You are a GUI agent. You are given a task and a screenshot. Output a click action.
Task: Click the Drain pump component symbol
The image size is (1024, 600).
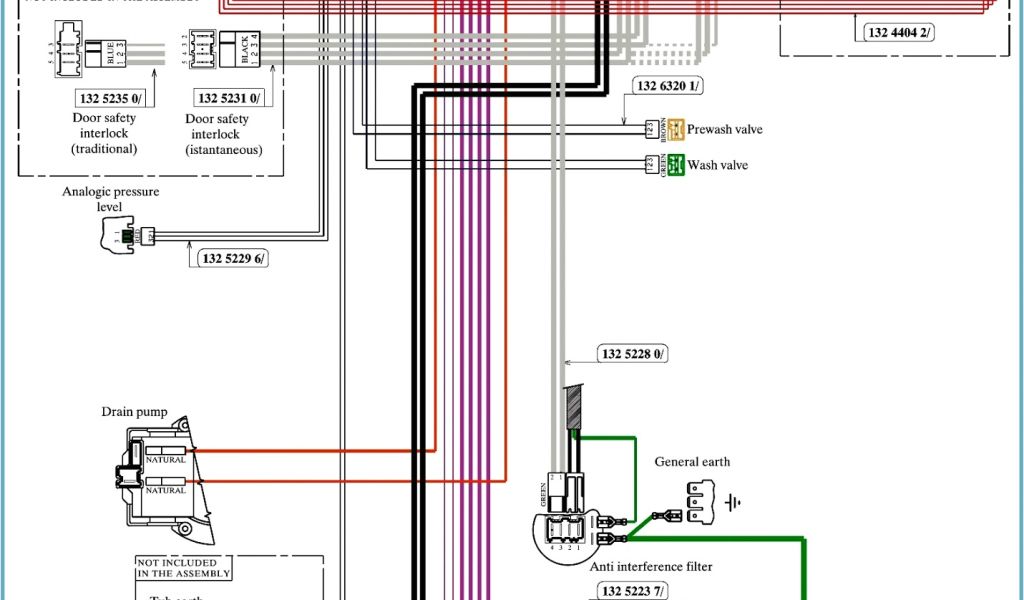point(162,475)
